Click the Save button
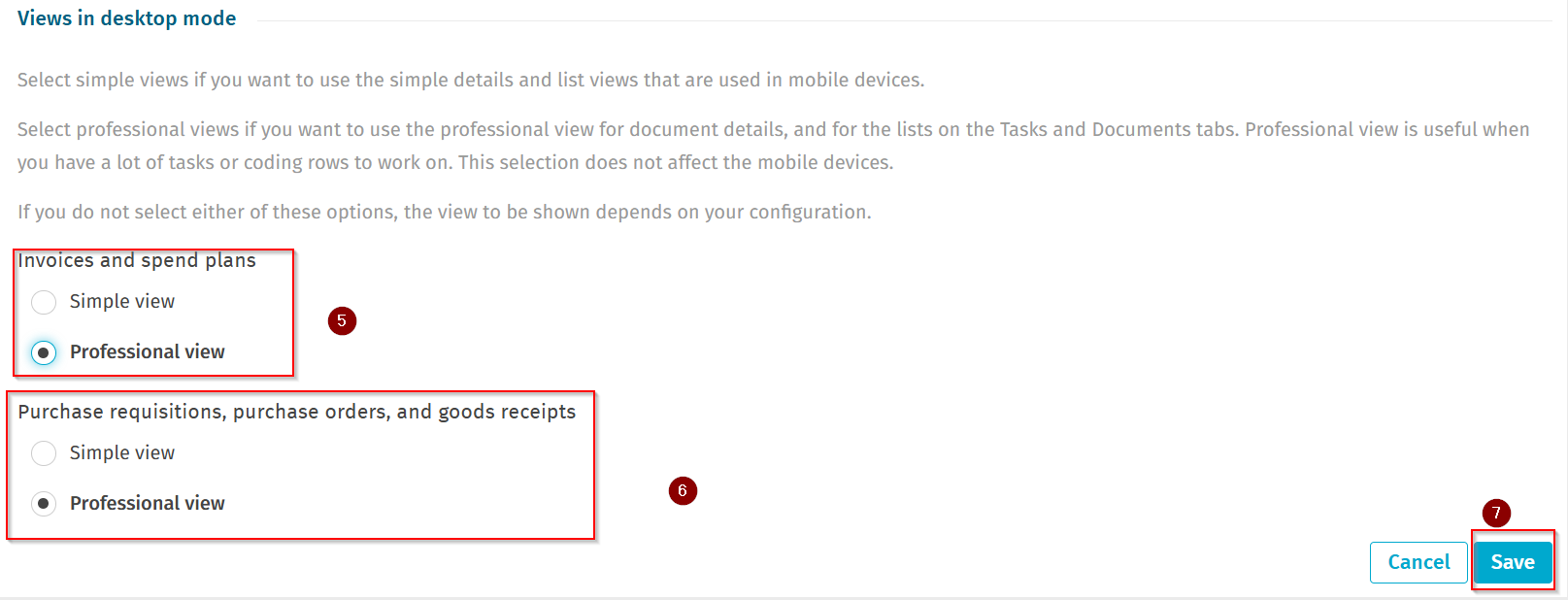Viewport: 1568px width, 600px height. (1513, 562)
